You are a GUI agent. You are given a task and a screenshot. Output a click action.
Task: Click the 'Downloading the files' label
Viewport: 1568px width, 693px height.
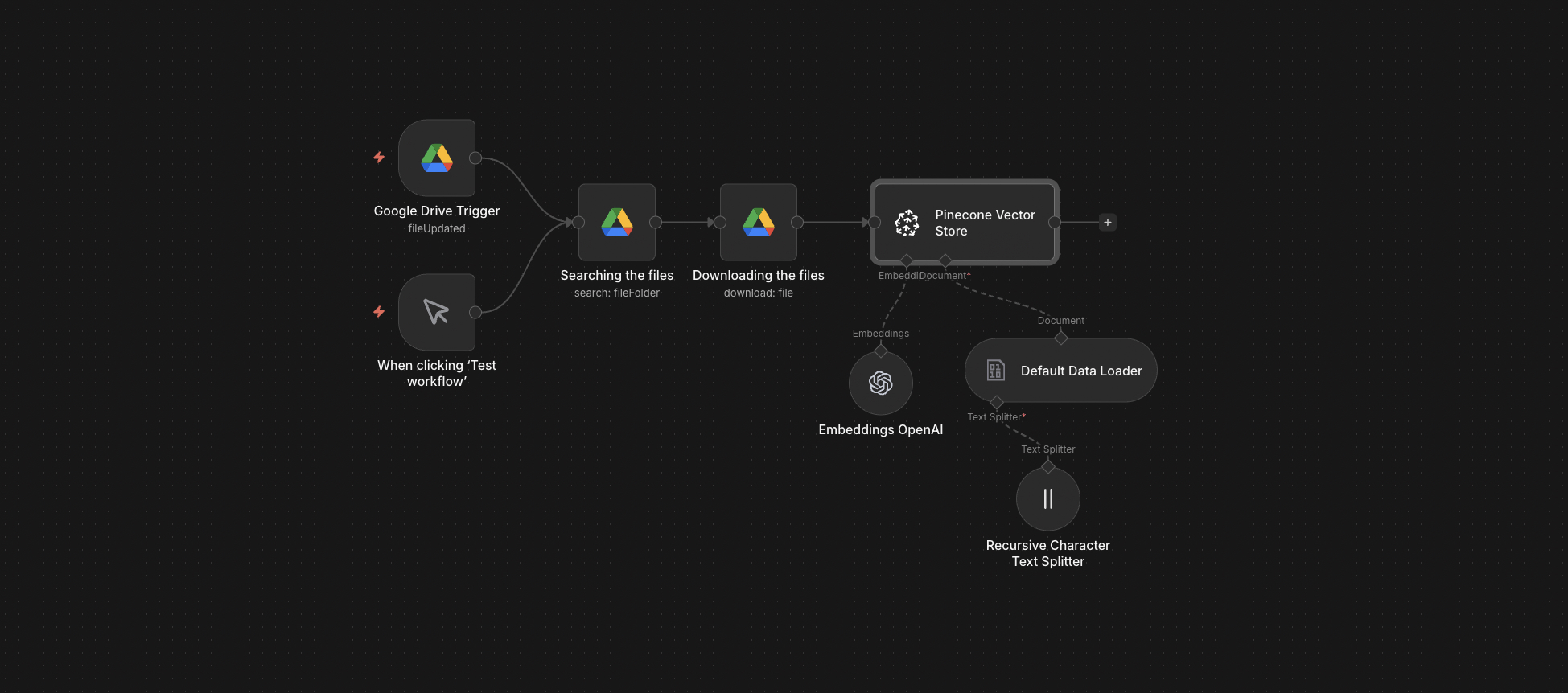click(x=759, y=275)
